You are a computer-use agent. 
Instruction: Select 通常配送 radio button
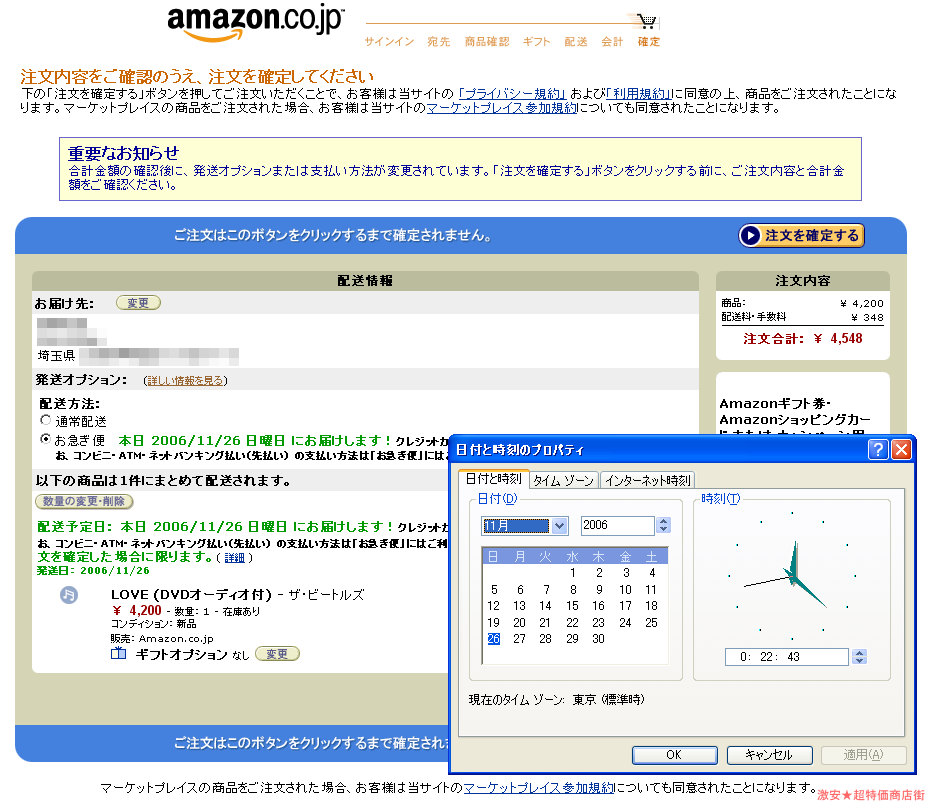pyautogui.click(x=46, y=420)
